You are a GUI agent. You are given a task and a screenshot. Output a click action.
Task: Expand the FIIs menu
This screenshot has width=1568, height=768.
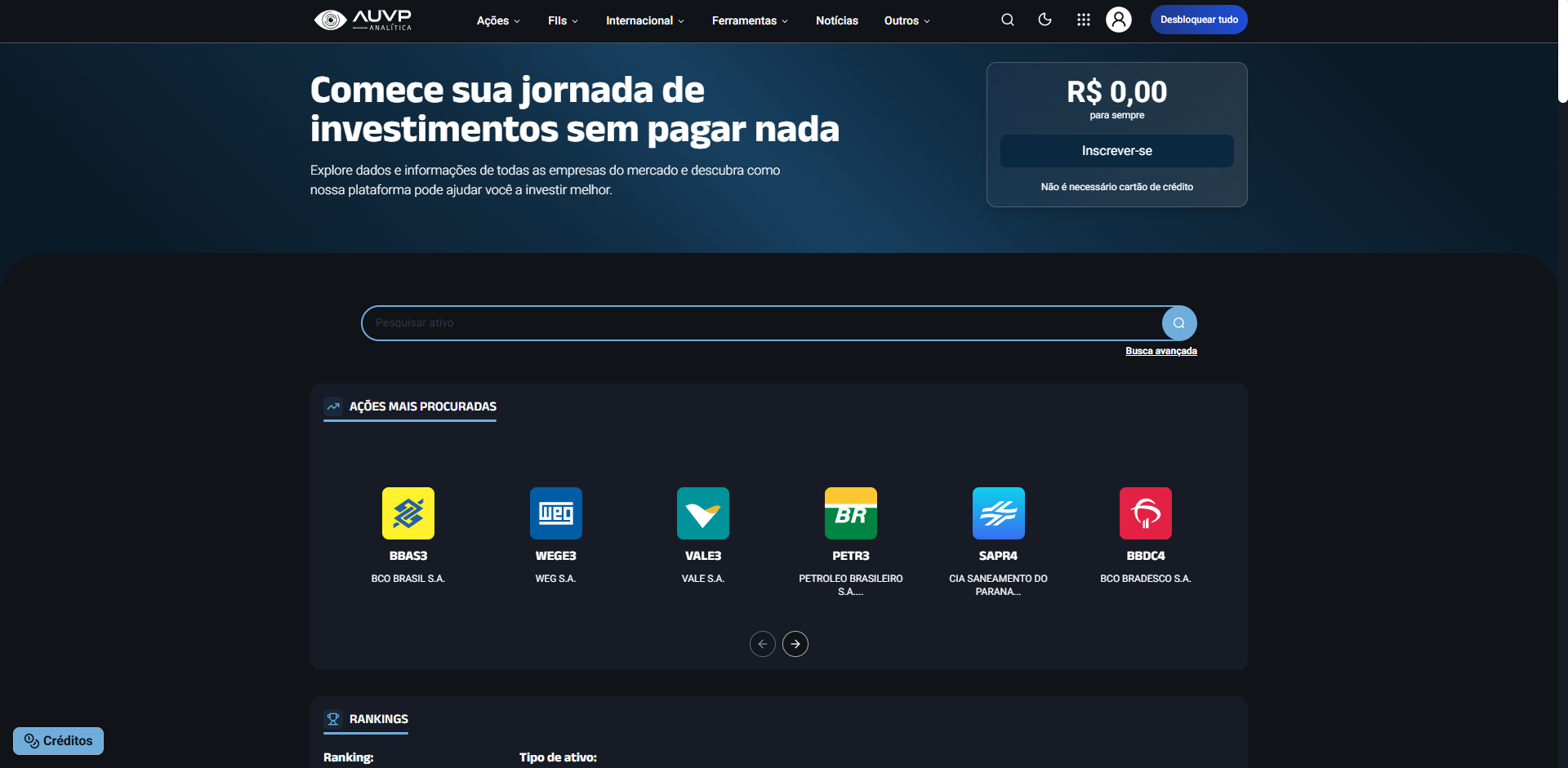pos(563,20)
